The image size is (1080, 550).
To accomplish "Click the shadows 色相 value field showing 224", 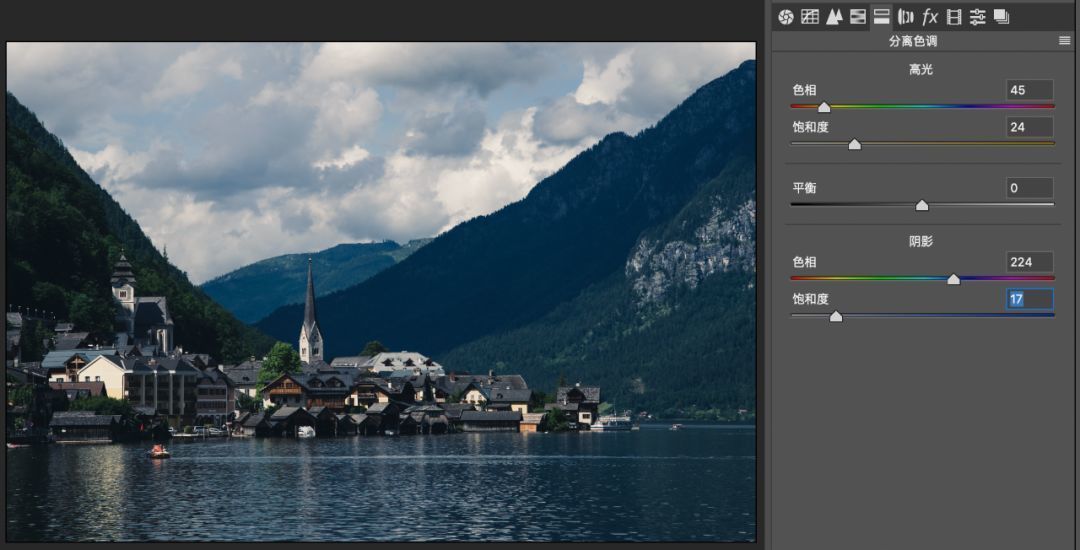I will pyautogui.click(x=1029, y=262).
